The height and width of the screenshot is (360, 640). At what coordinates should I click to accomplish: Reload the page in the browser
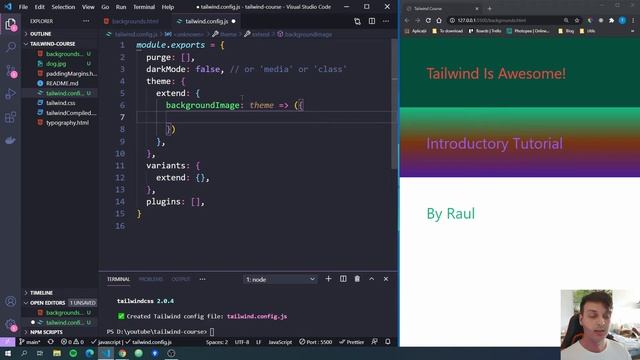tap(428, 20)
